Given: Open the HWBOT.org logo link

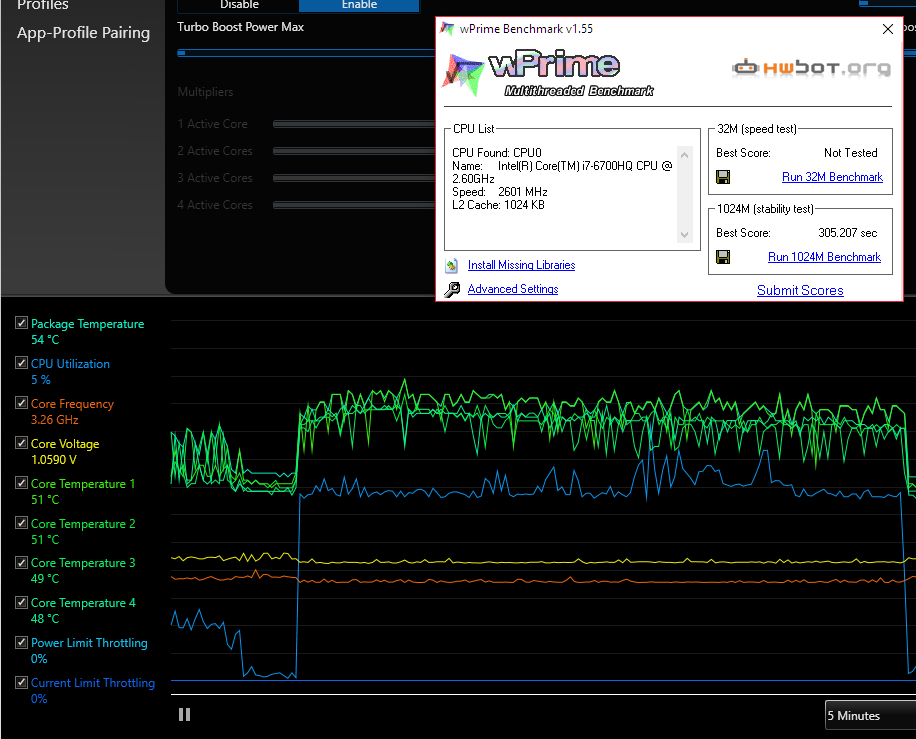Looking at the screenshot, I should coord(811,68).
